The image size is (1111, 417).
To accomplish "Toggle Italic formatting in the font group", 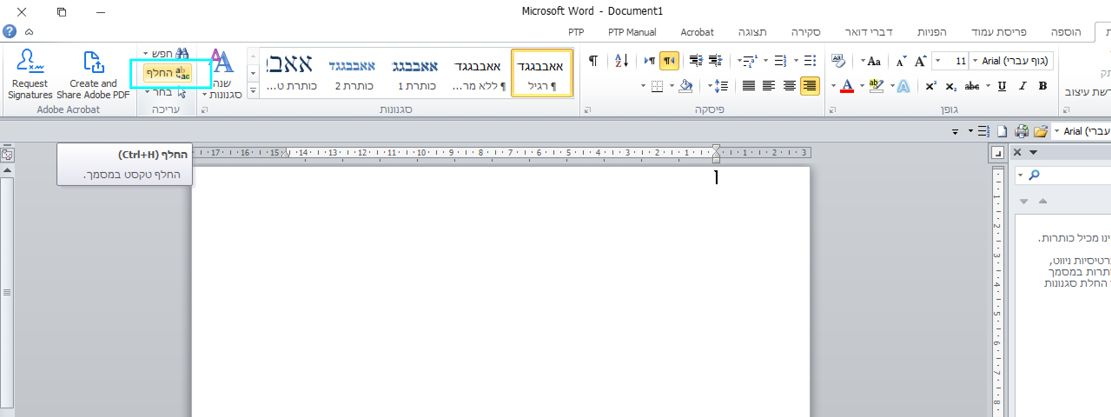I will (x=1022, y=86).
